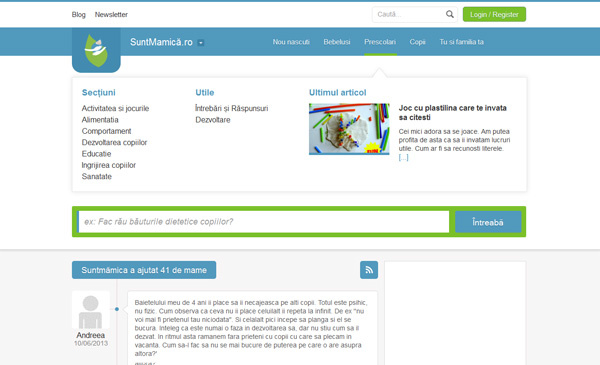Open the plastilina article thumbnail

coord(349,129)
